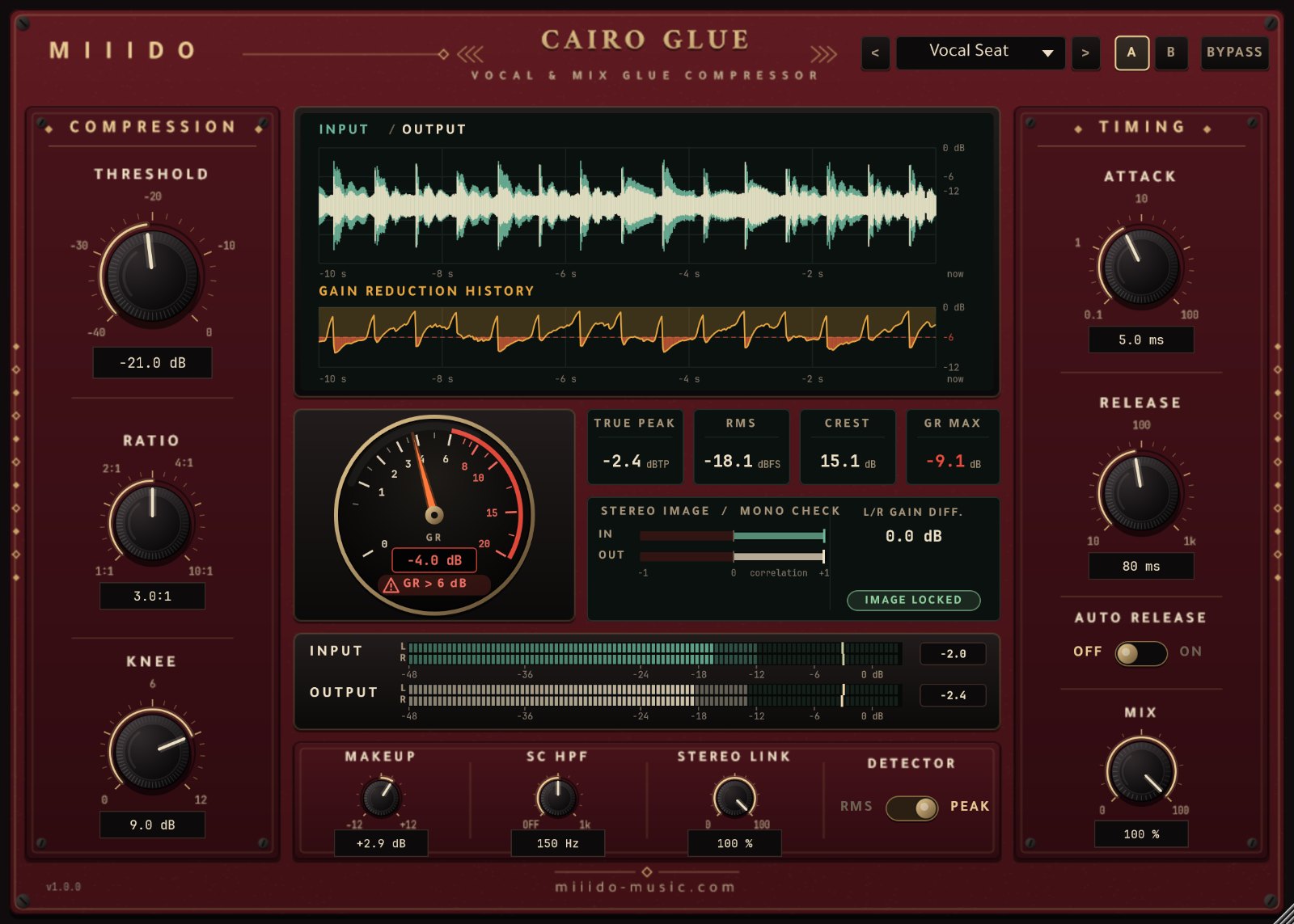Image resolution: width=1294 pixels, height=924 pixels.
Task: Click the Mix knob
Action: click(x=1141, y=771)
